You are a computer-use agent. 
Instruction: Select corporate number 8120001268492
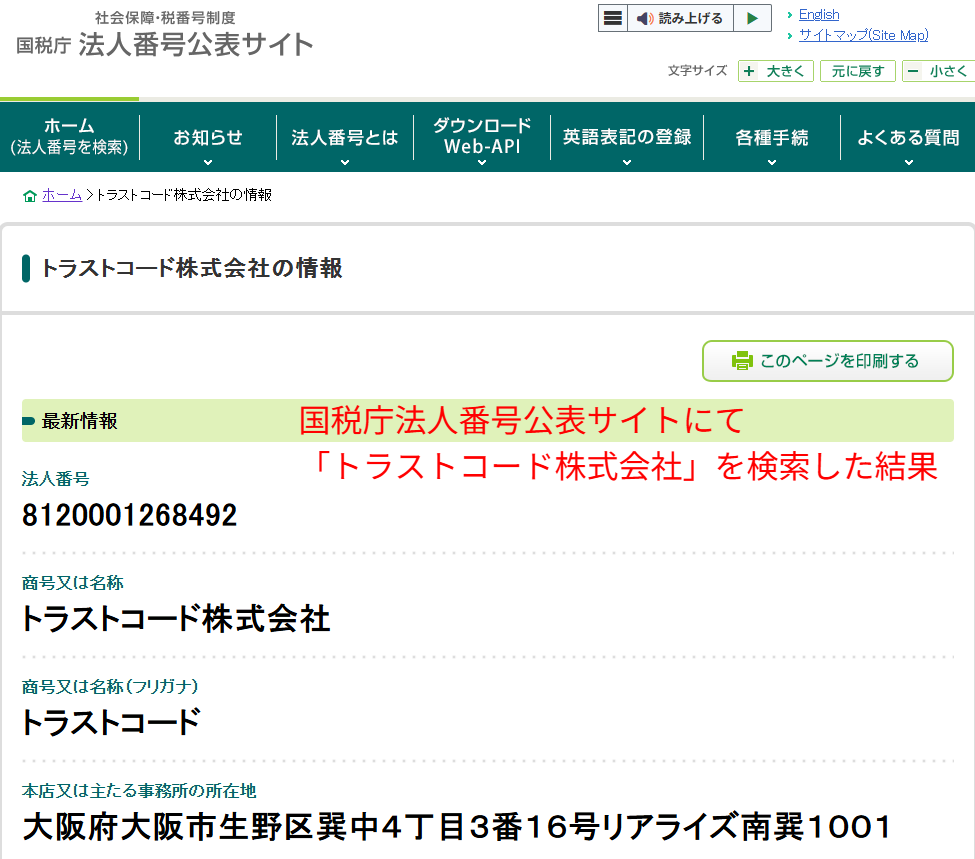[129, 515]
